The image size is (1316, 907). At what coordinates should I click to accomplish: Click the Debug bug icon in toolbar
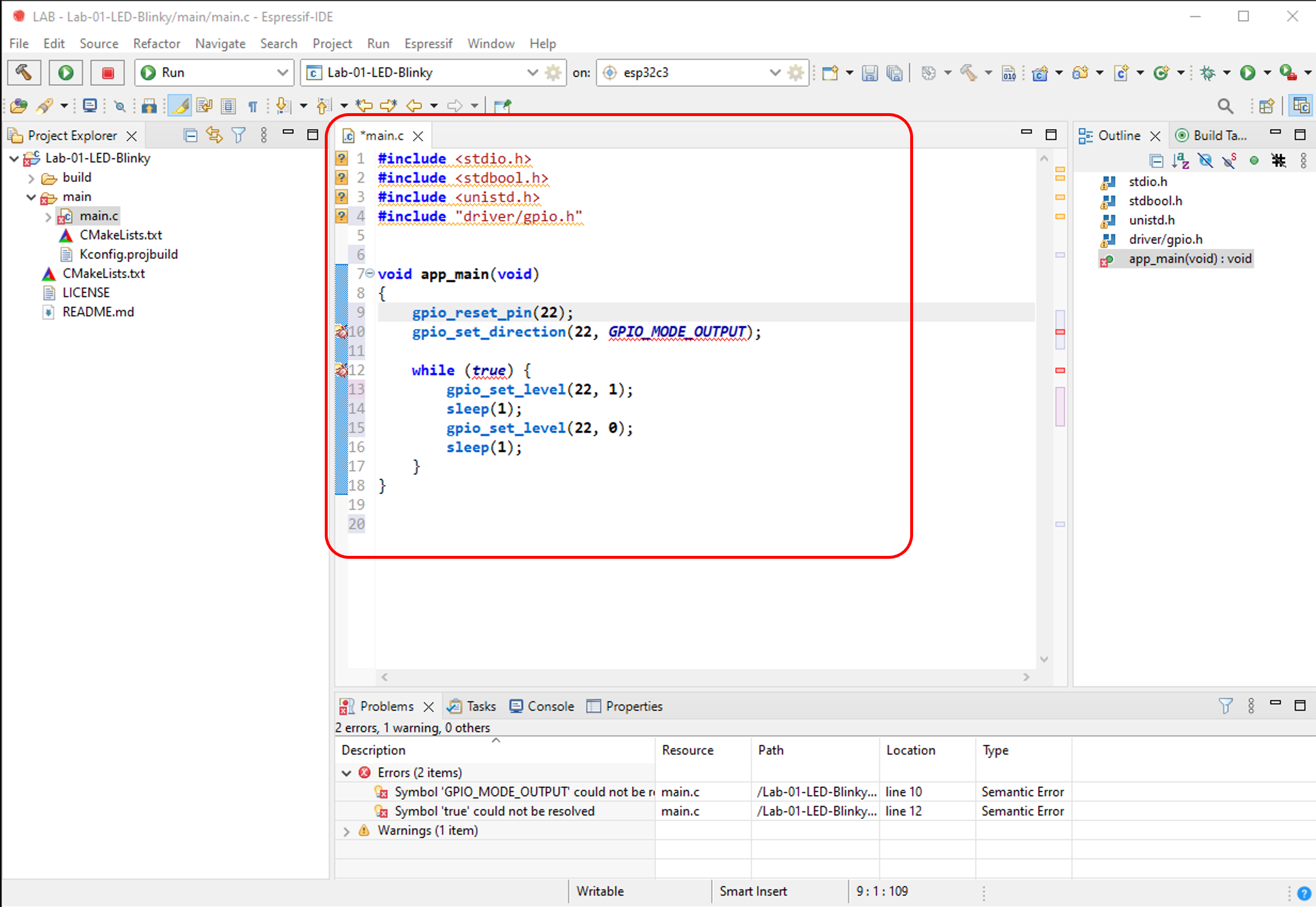click(1208, 73)
